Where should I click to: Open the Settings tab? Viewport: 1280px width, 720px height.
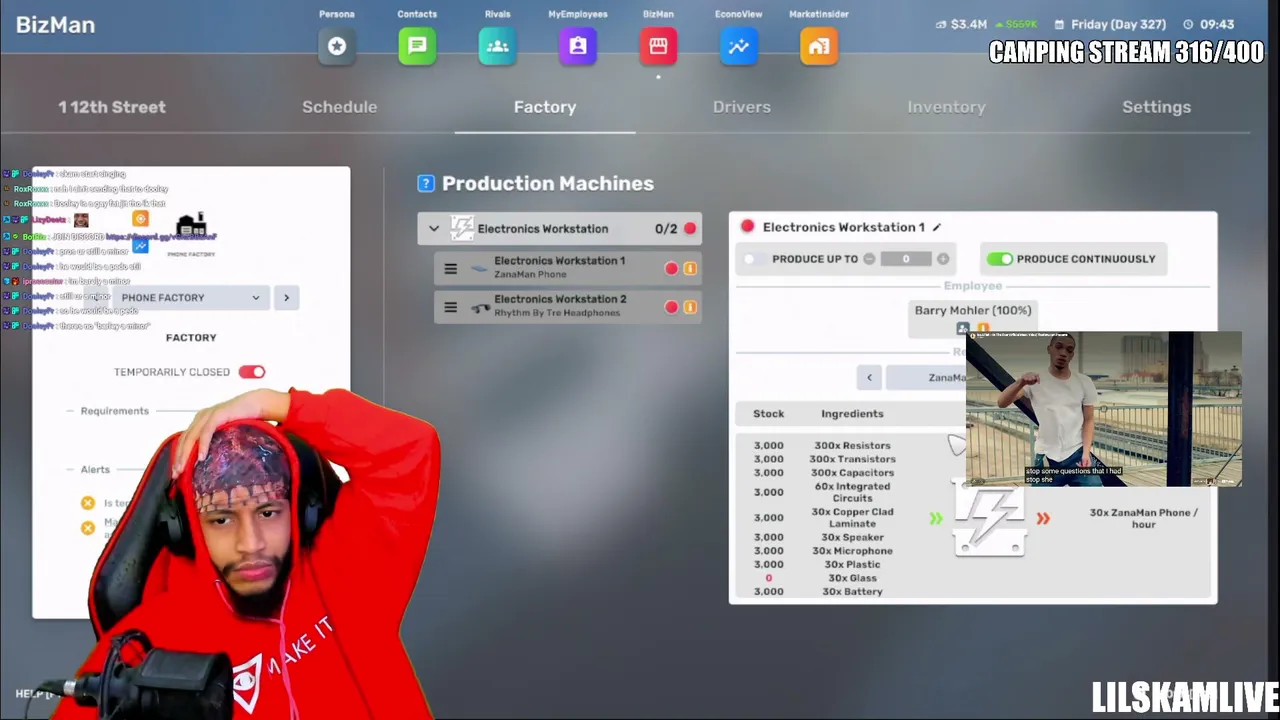pos(1157,107)
